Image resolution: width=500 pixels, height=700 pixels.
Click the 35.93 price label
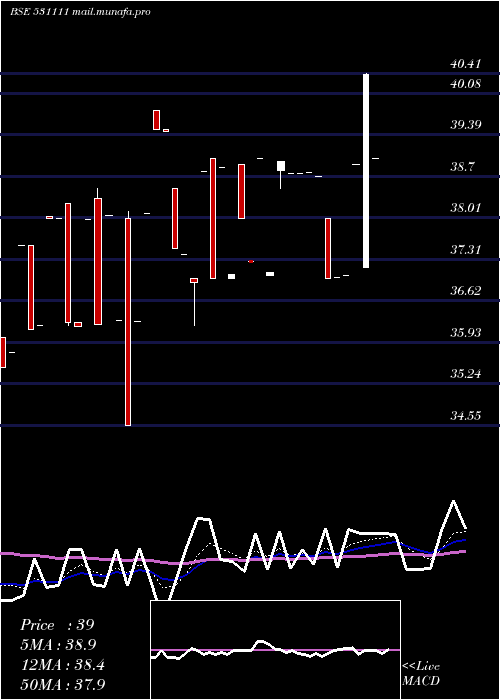pos(466,333)
